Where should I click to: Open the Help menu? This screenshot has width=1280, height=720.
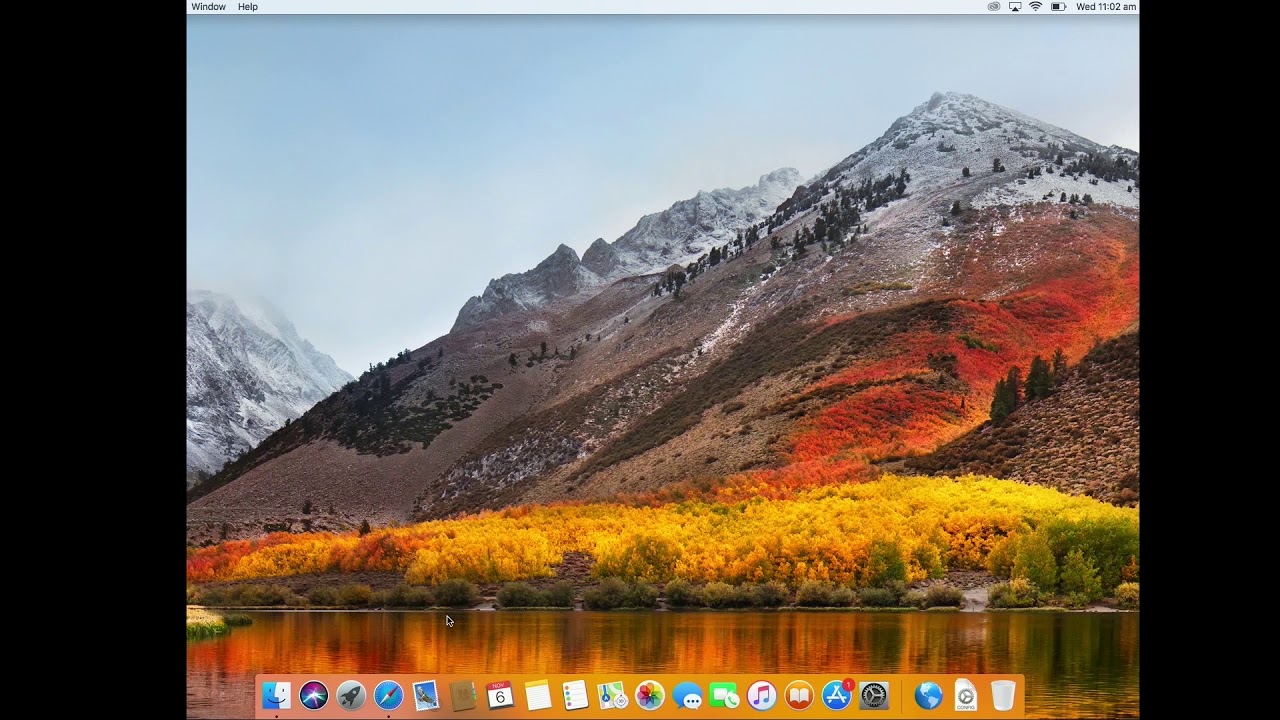(x=248, y=7)
